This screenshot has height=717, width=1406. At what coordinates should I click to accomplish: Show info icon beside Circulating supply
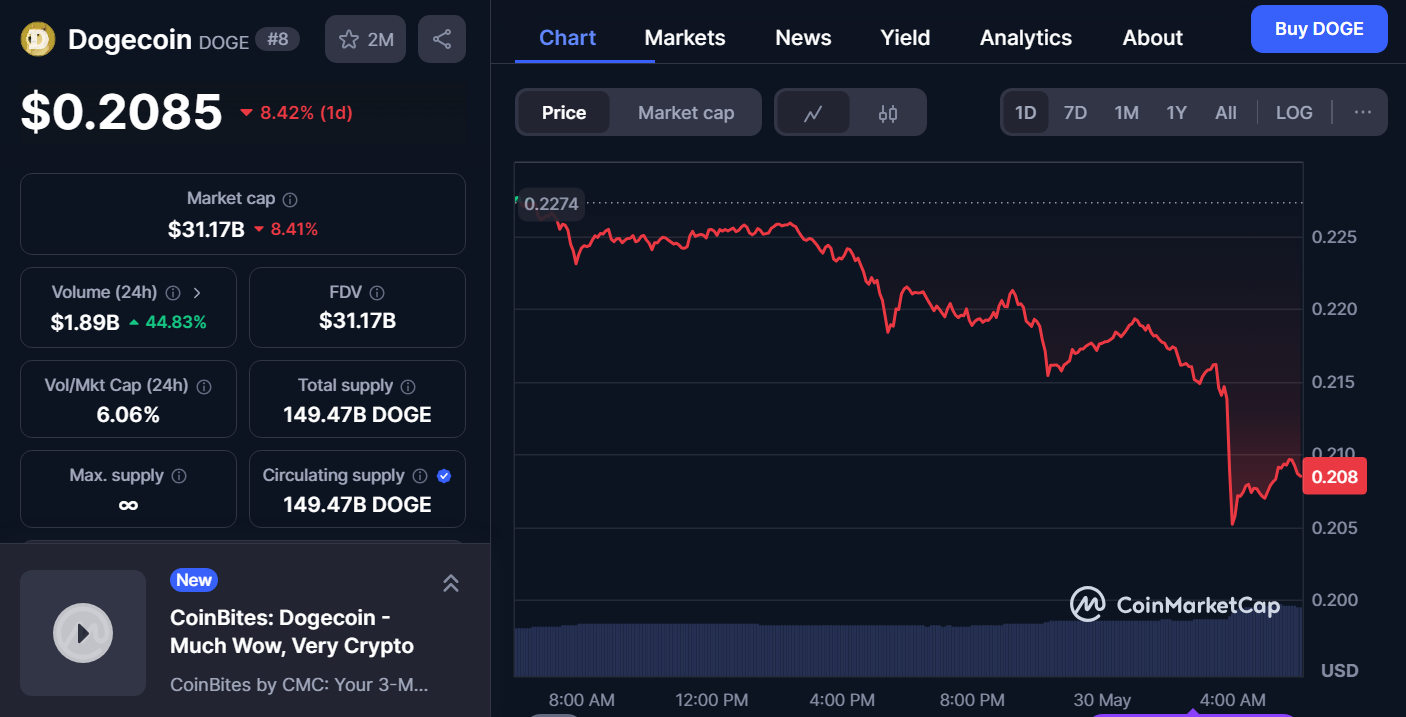coord(420,476)
